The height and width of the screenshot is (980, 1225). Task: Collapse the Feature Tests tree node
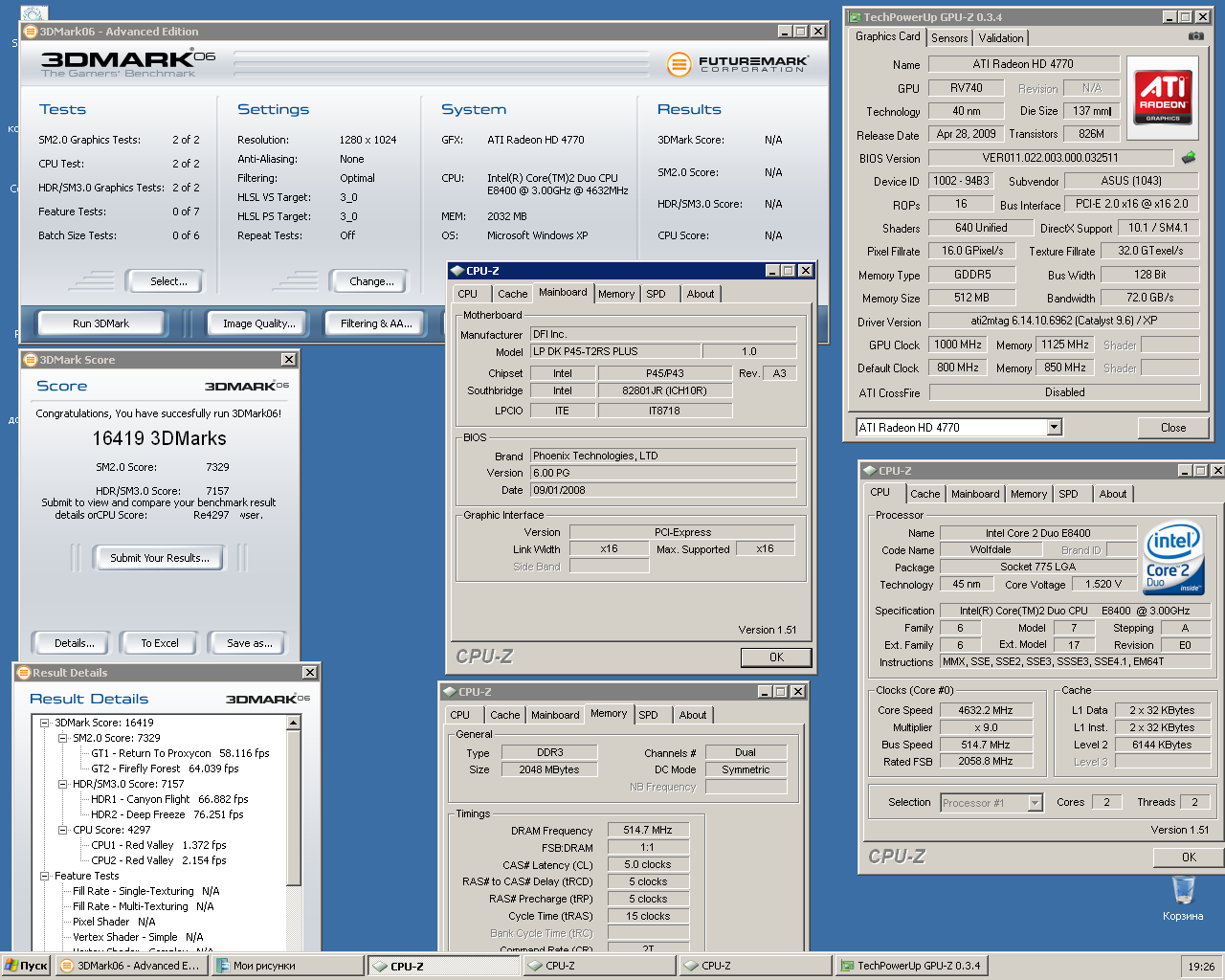coord(45,876)
